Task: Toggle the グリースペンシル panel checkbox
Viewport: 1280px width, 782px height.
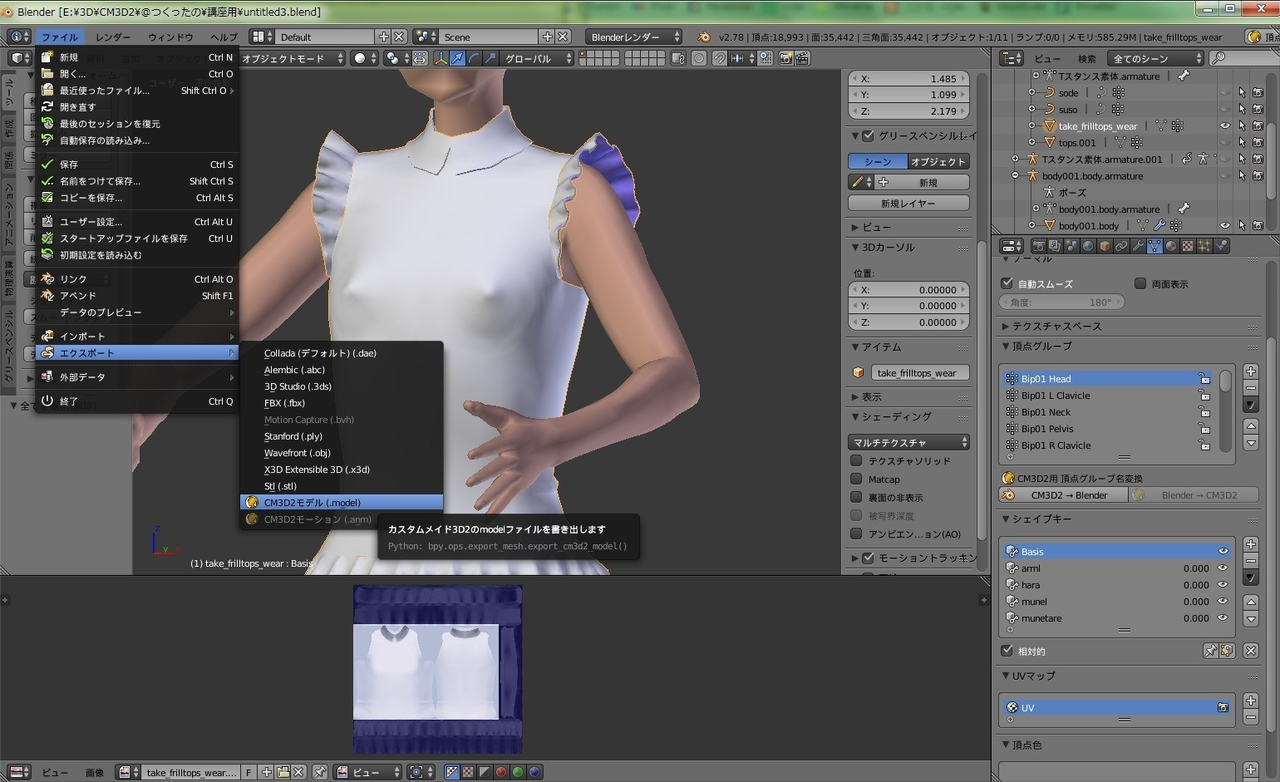Action: click(x=868, y=136)
